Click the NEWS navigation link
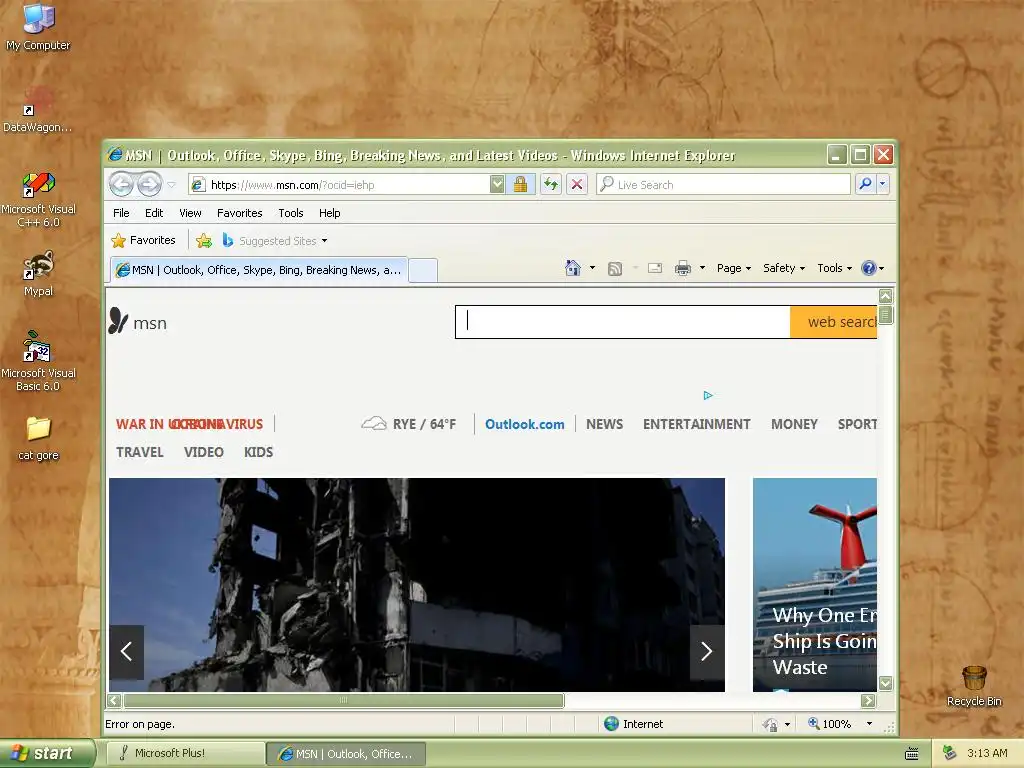The image size is (1024, 768). click(x=604, y=424)
